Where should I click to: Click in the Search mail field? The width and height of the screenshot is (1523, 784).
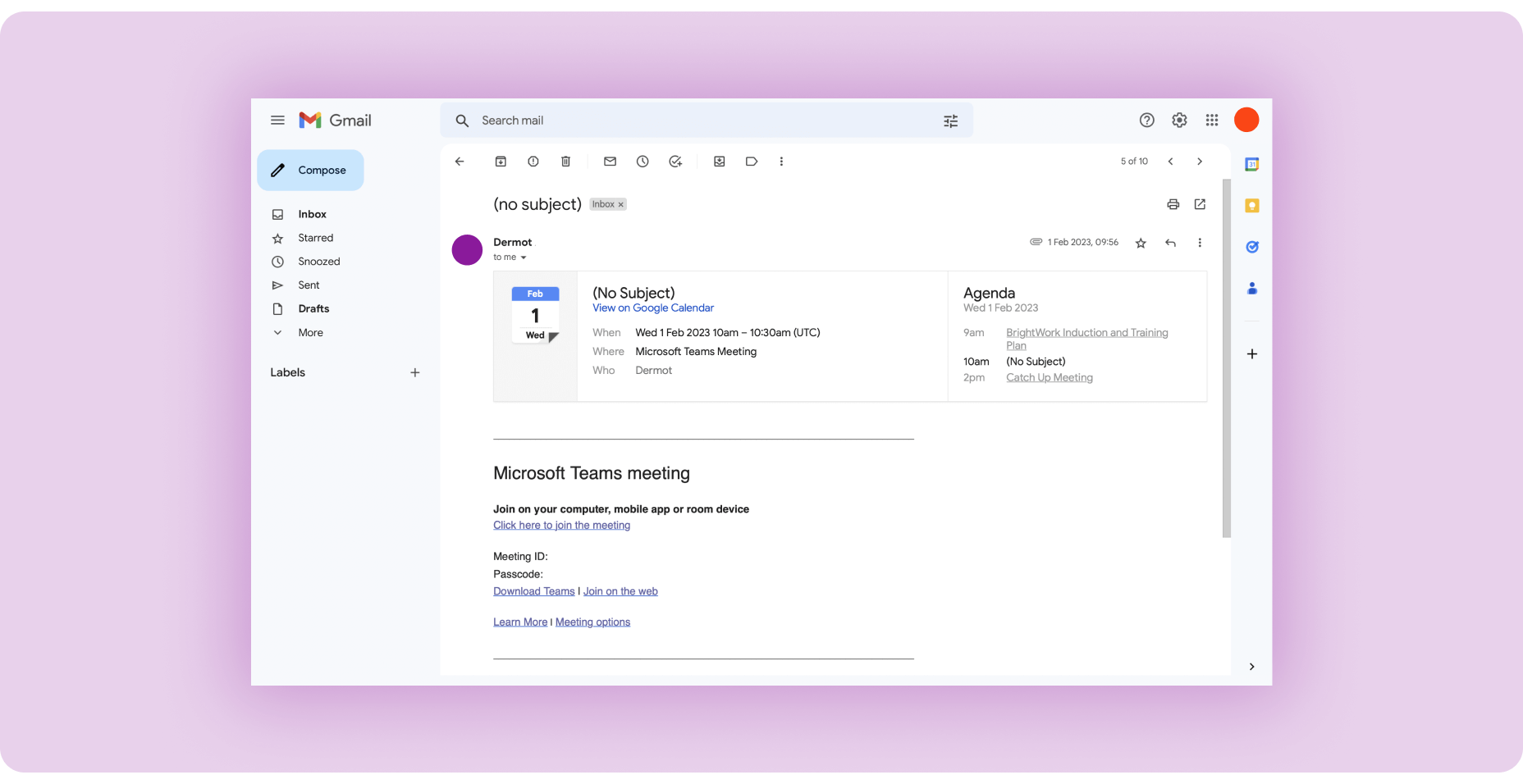[706, 121]
